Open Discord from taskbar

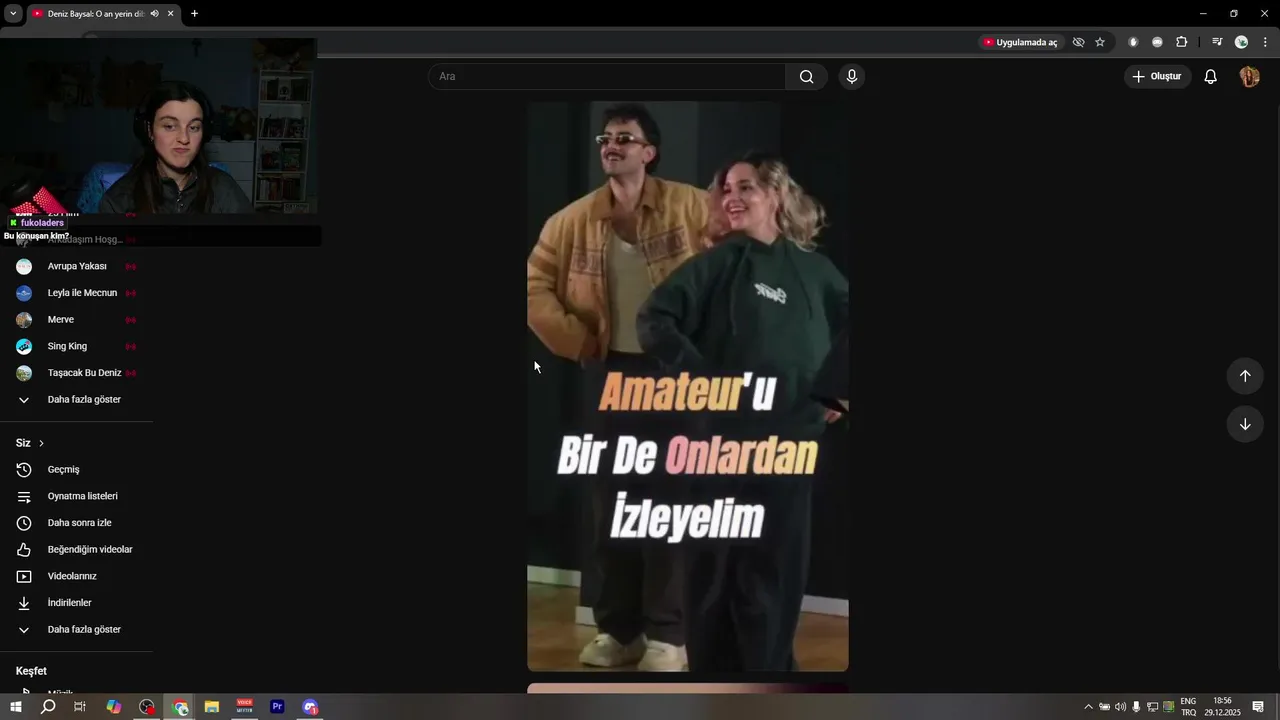click(310, 707)
